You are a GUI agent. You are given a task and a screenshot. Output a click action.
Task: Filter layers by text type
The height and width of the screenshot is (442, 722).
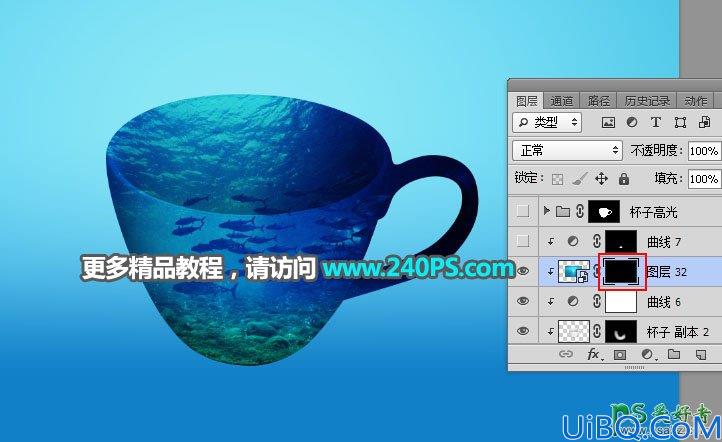pyautogui.click(x=656, y=122)
